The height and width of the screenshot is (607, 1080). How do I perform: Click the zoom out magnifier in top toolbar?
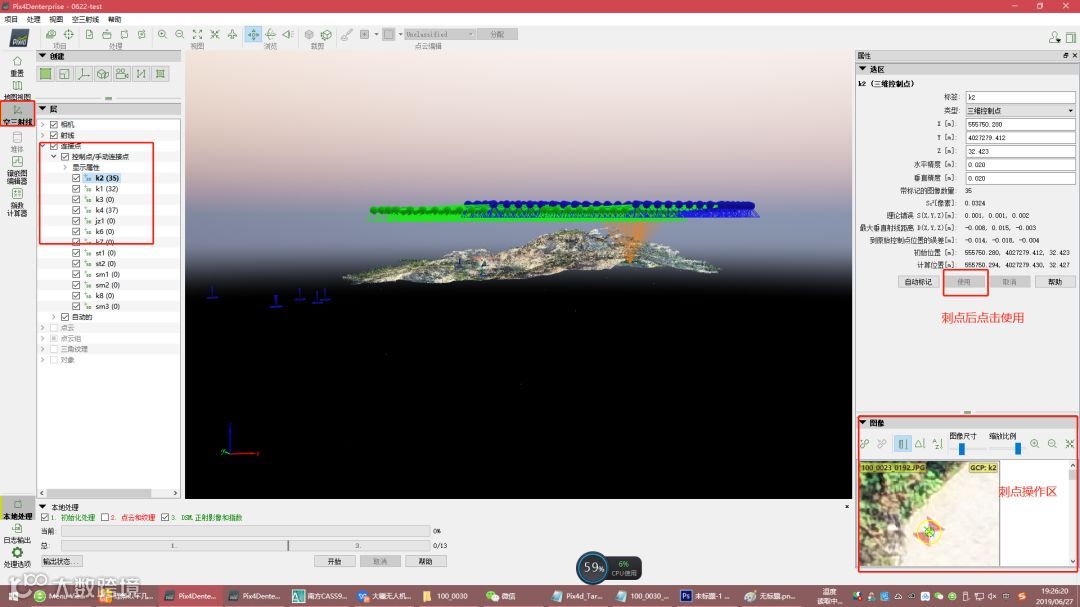click(x=180, y=34)
